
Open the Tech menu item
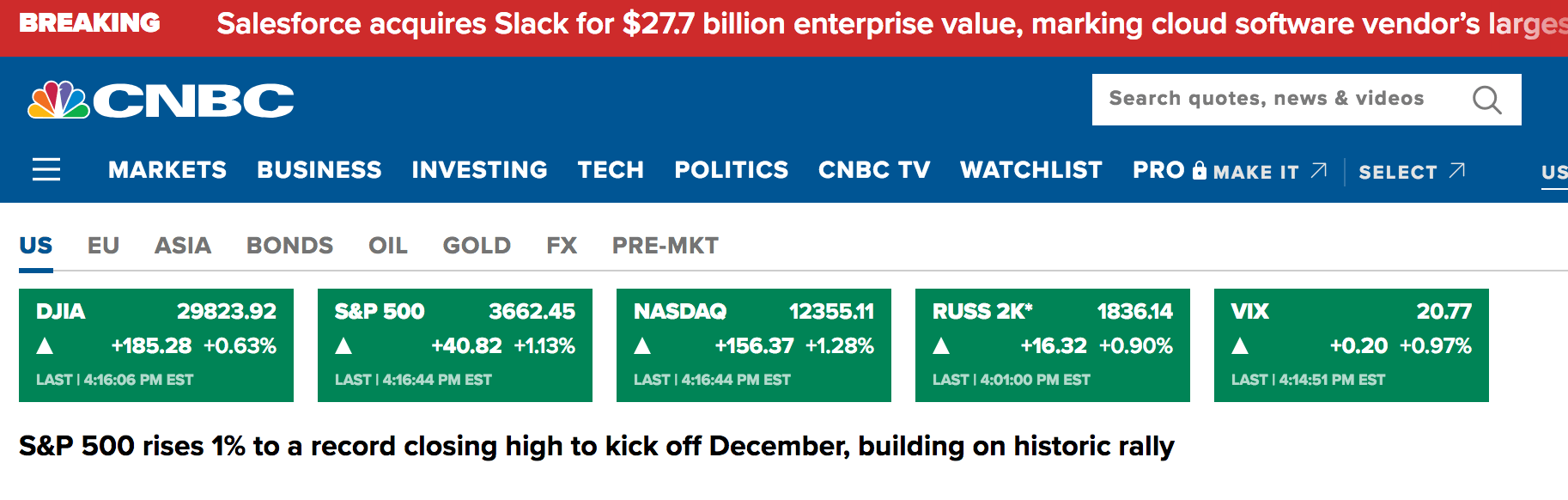611,170
